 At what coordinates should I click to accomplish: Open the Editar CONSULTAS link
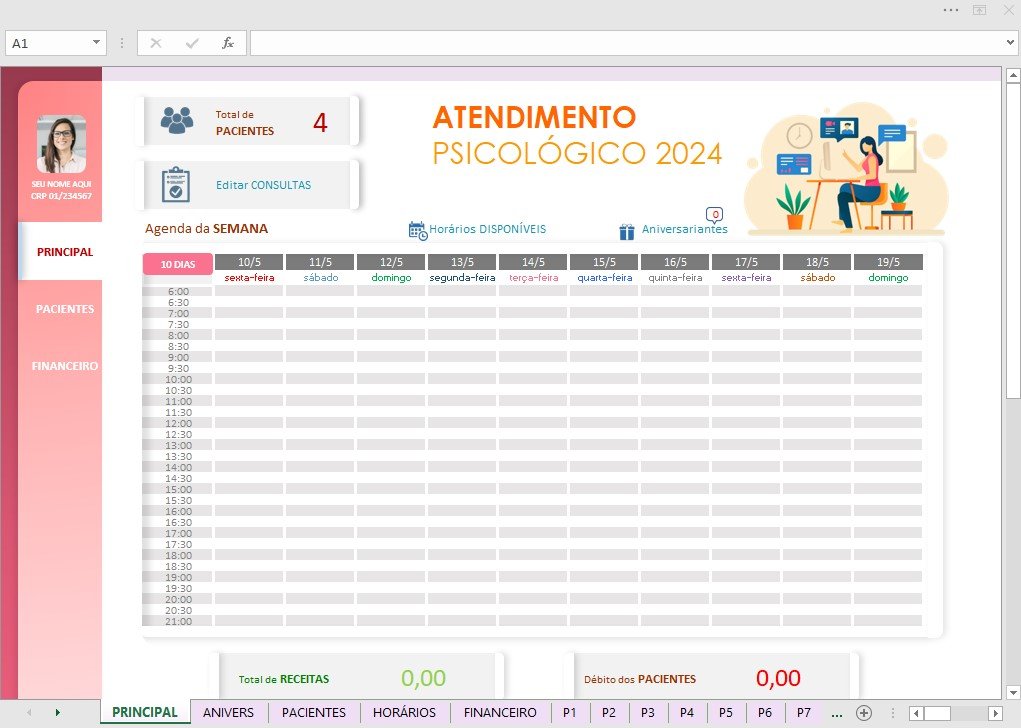263,185
